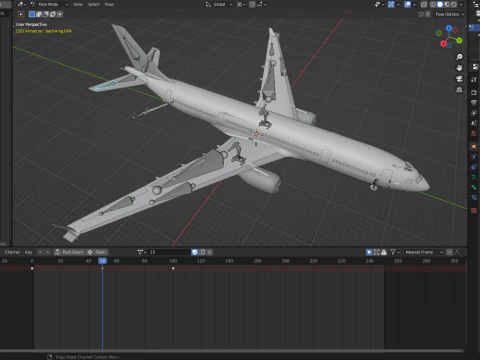This screenshot has width=480, height=360.
Task: Open the Object properties tab
Action: (474, 146)
